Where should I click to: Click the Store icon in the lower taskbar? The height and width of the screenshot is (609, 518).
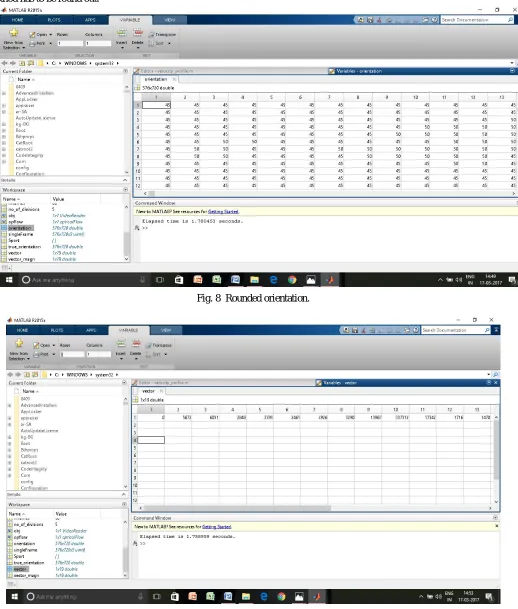point(174,597)
